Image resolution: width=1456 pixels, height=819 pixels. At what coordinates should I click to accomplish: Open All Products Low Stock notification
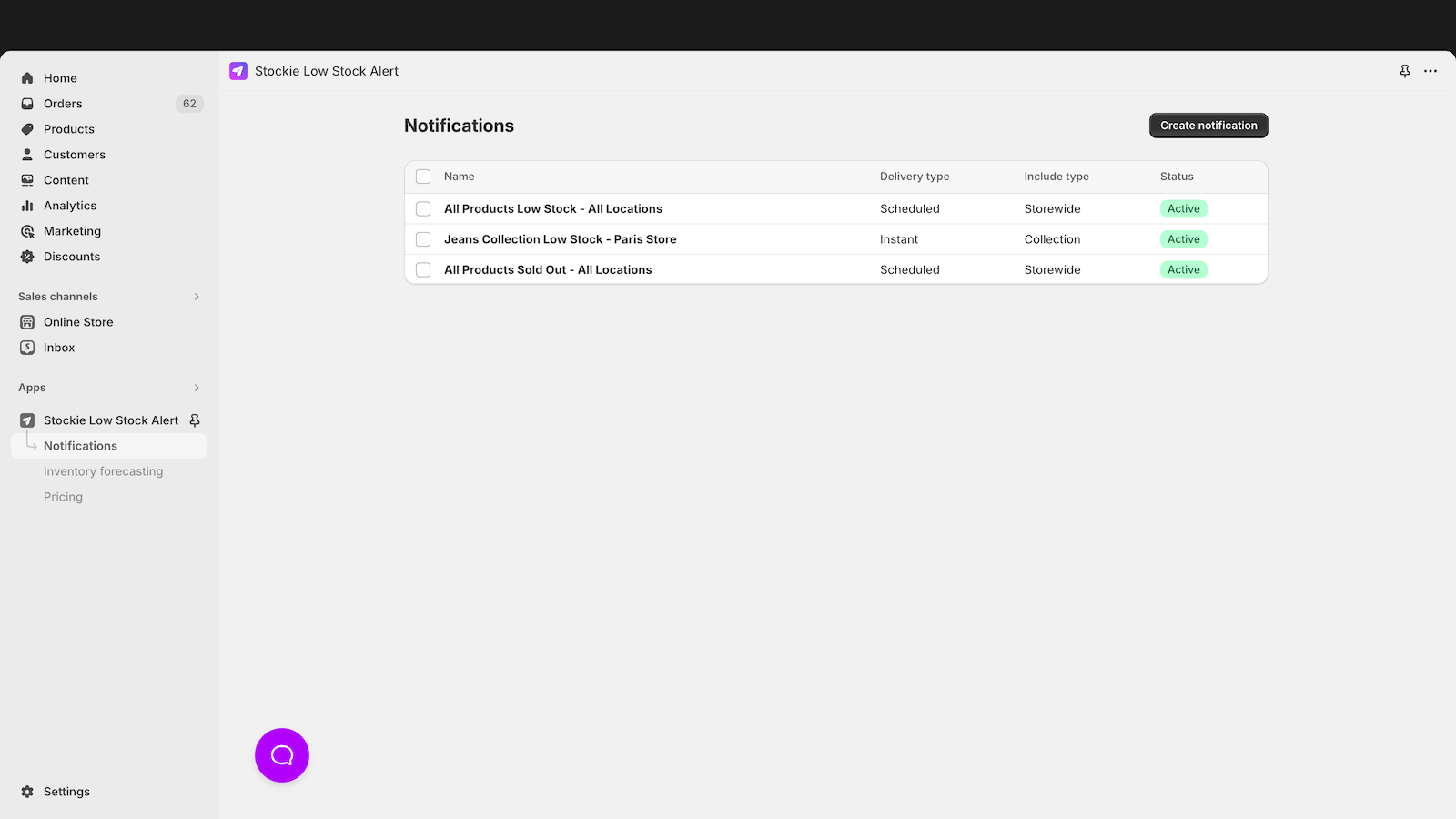pyautogui.click(x=552, y=209)
